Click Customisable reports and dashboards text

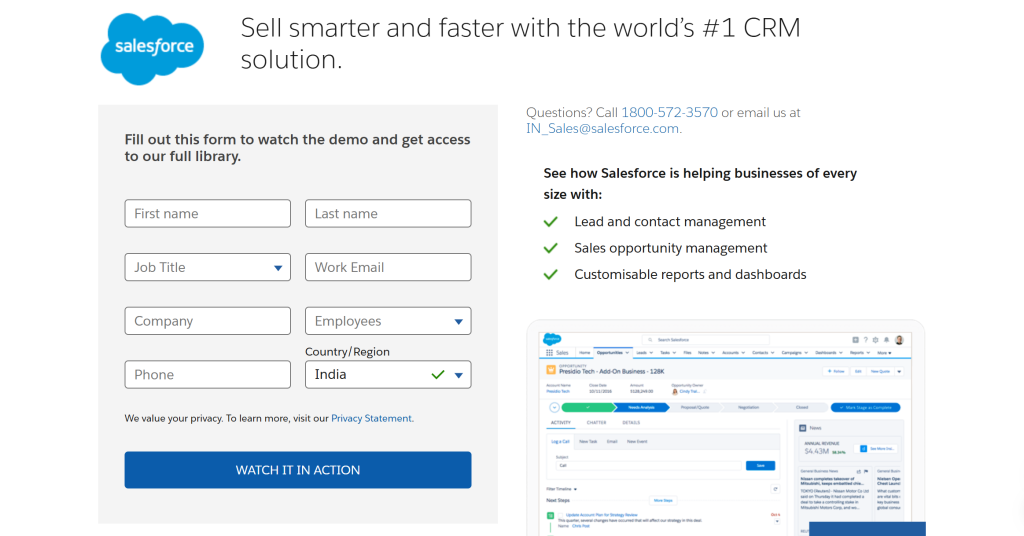(690, 275)
